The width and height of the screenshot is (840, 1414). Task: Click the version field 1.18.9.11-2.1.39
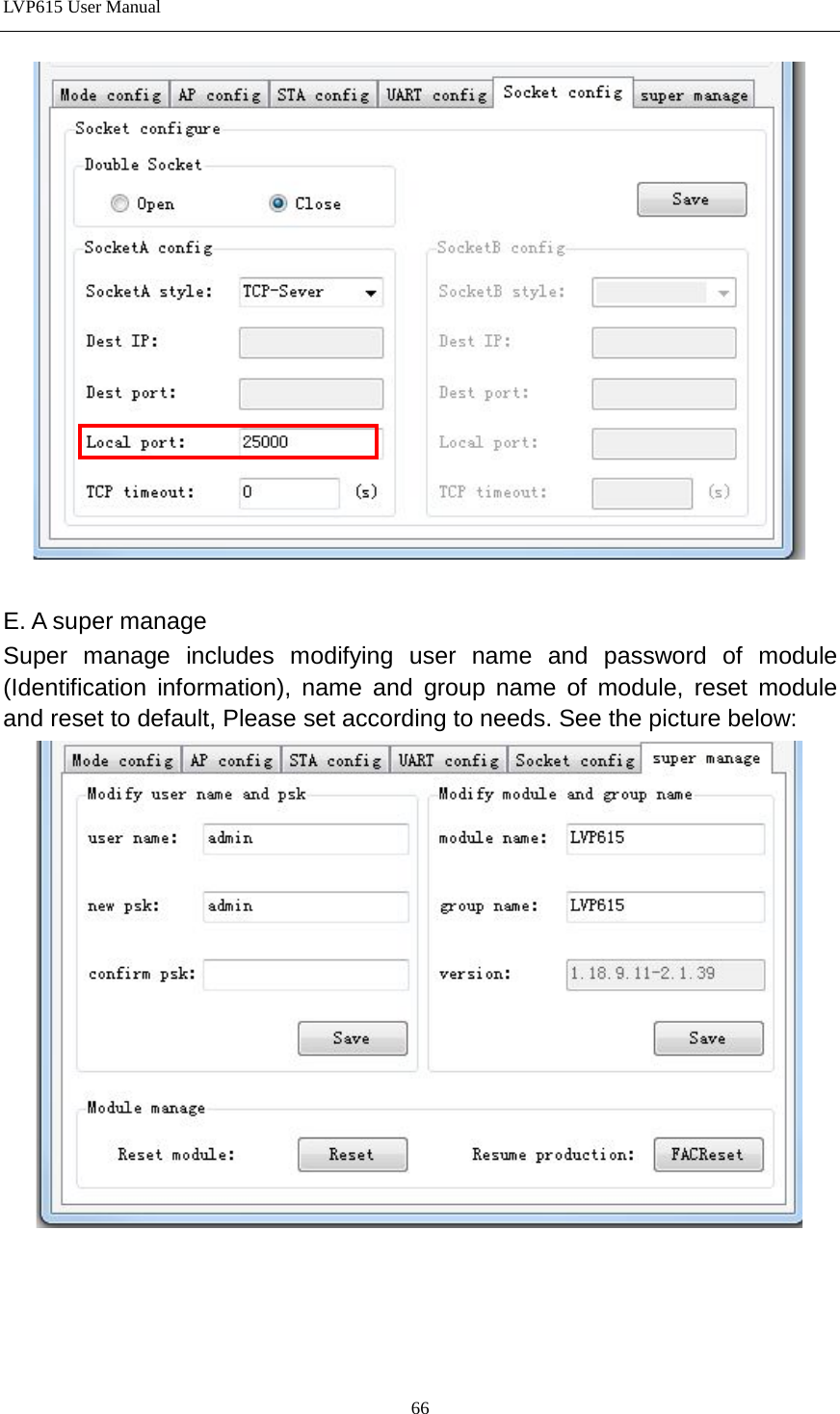666,974
